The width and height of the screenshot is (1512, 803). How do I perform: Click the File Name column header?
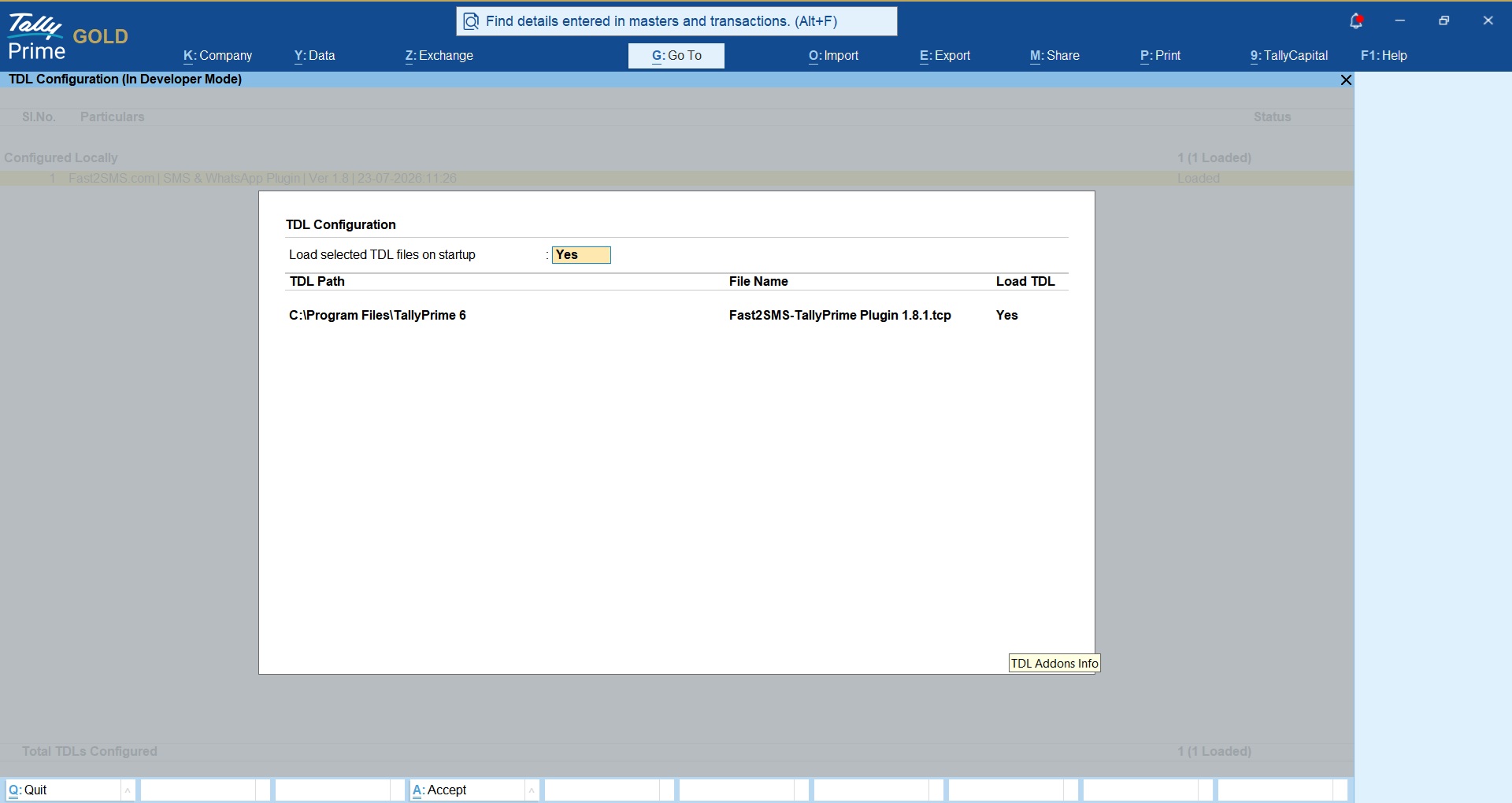tap(758, 282)
